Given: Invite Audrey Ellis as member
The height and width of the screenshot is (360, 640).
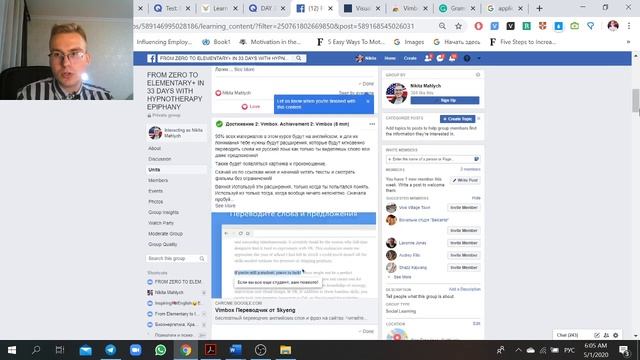Looking at the screenshot, I should (x=464, y=255).
